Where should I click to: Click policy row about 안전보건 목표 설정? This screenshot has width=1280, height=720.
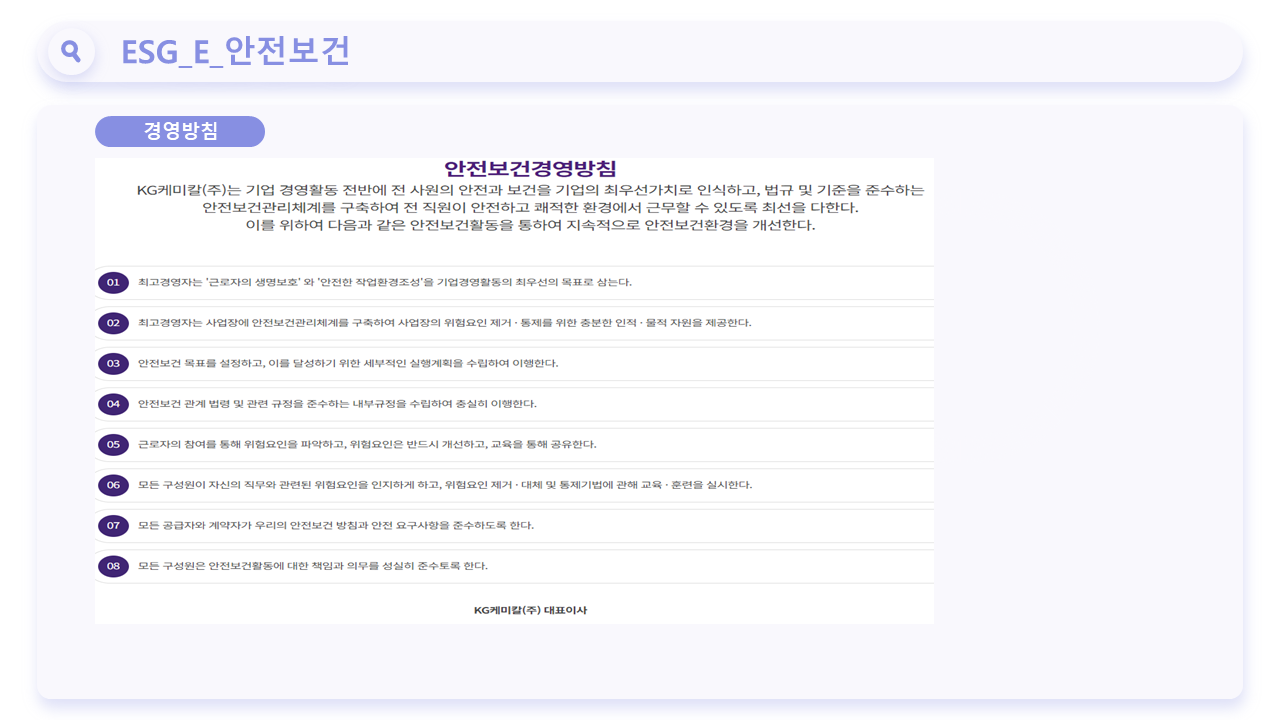coord(515,364)
